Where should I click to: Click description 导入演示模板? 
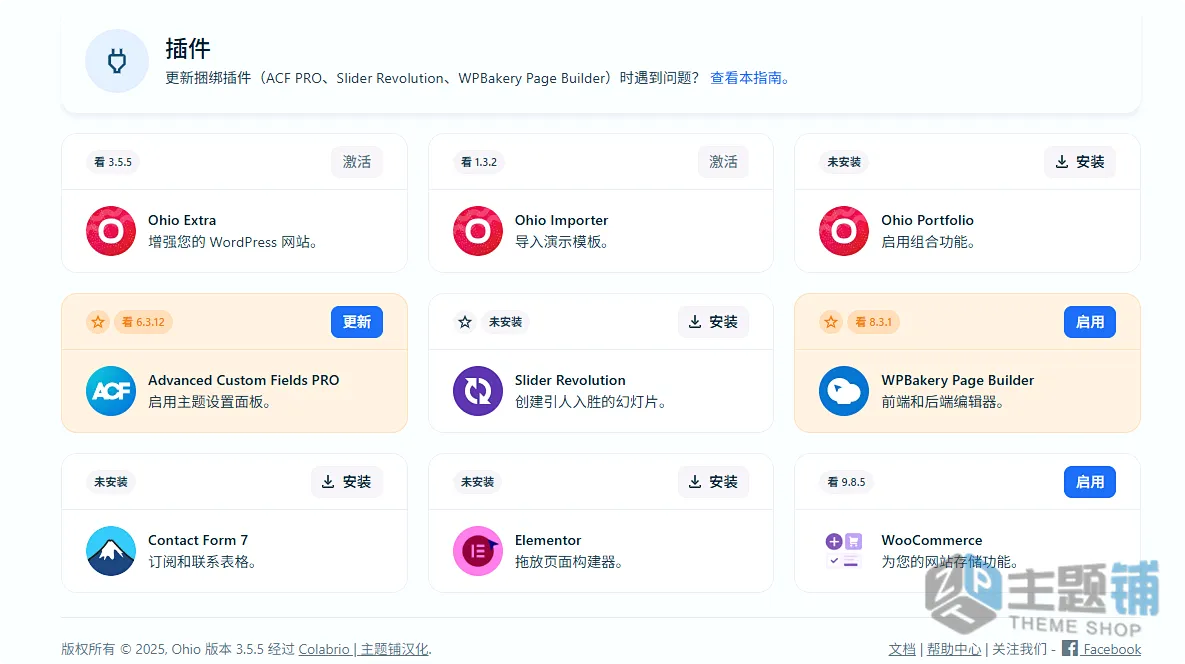pos(562,242)
